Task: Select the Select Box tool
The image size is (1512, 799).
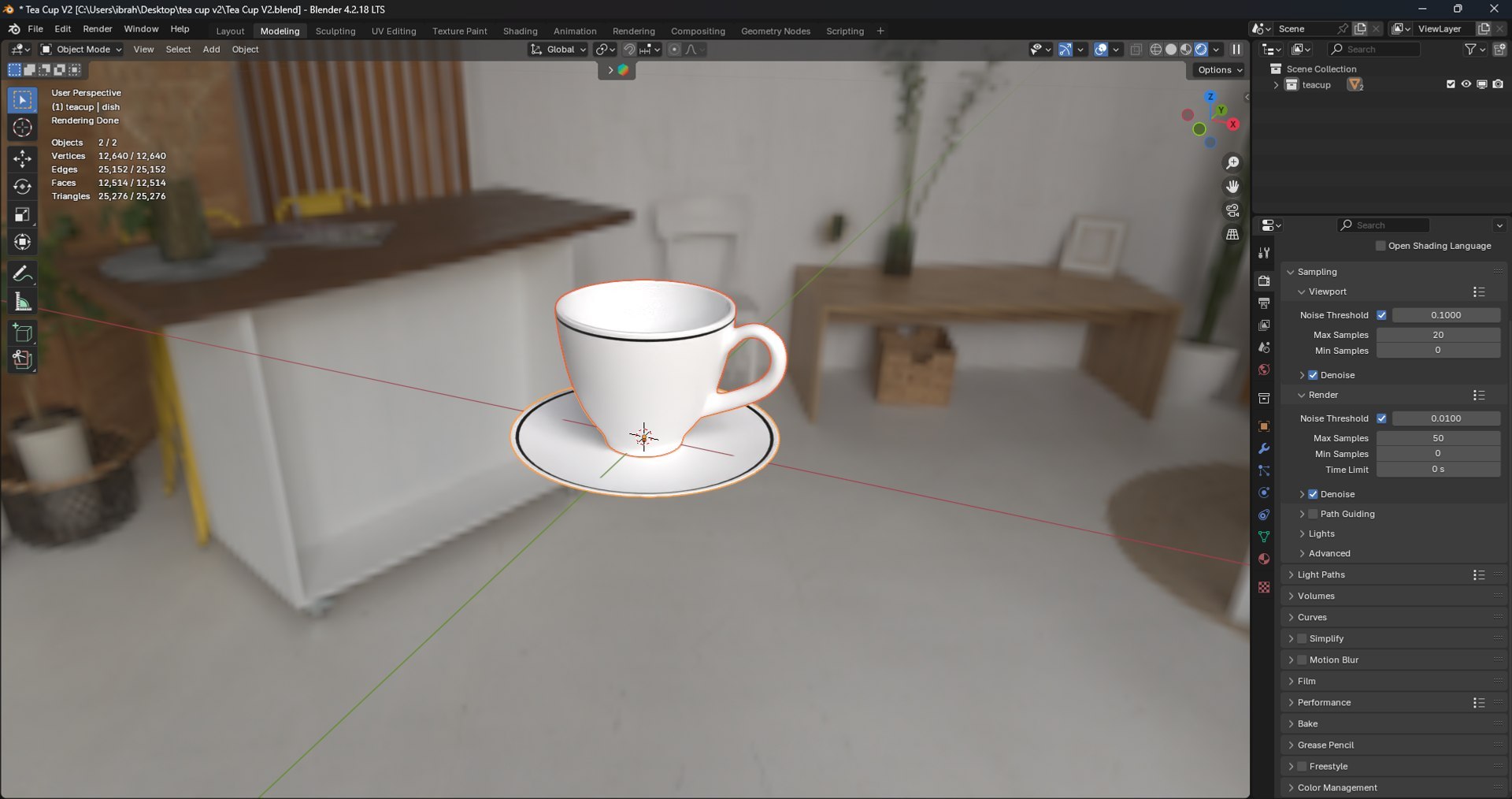Action: click(x=22, y=100)
